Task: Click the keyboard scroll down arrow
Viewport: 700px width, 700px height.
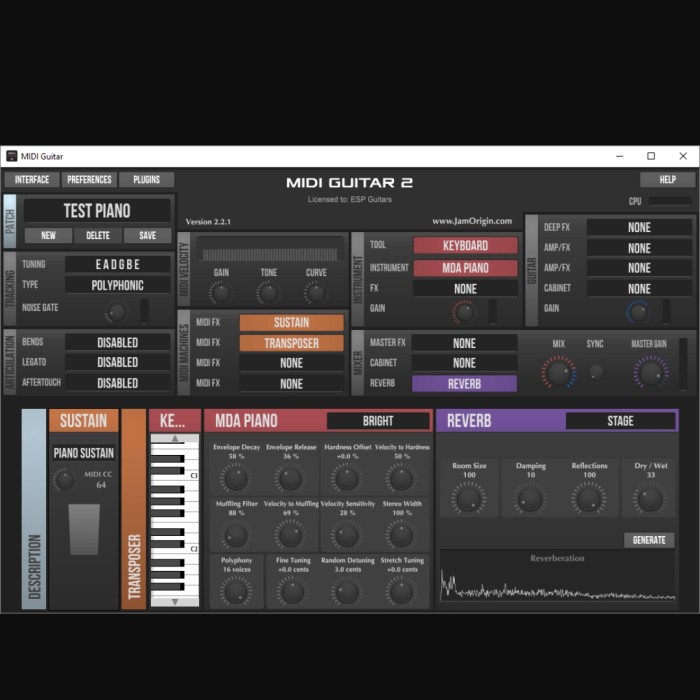Action: click(175, 601)
